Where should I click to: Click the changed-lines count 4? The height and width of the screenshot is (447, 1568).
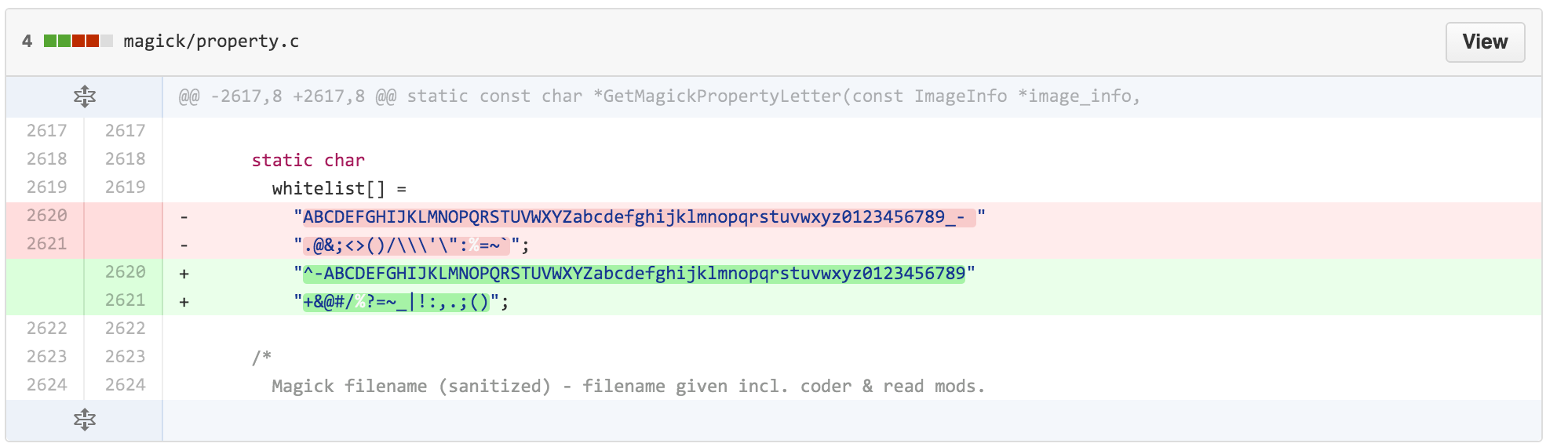(x=27, y=42)
